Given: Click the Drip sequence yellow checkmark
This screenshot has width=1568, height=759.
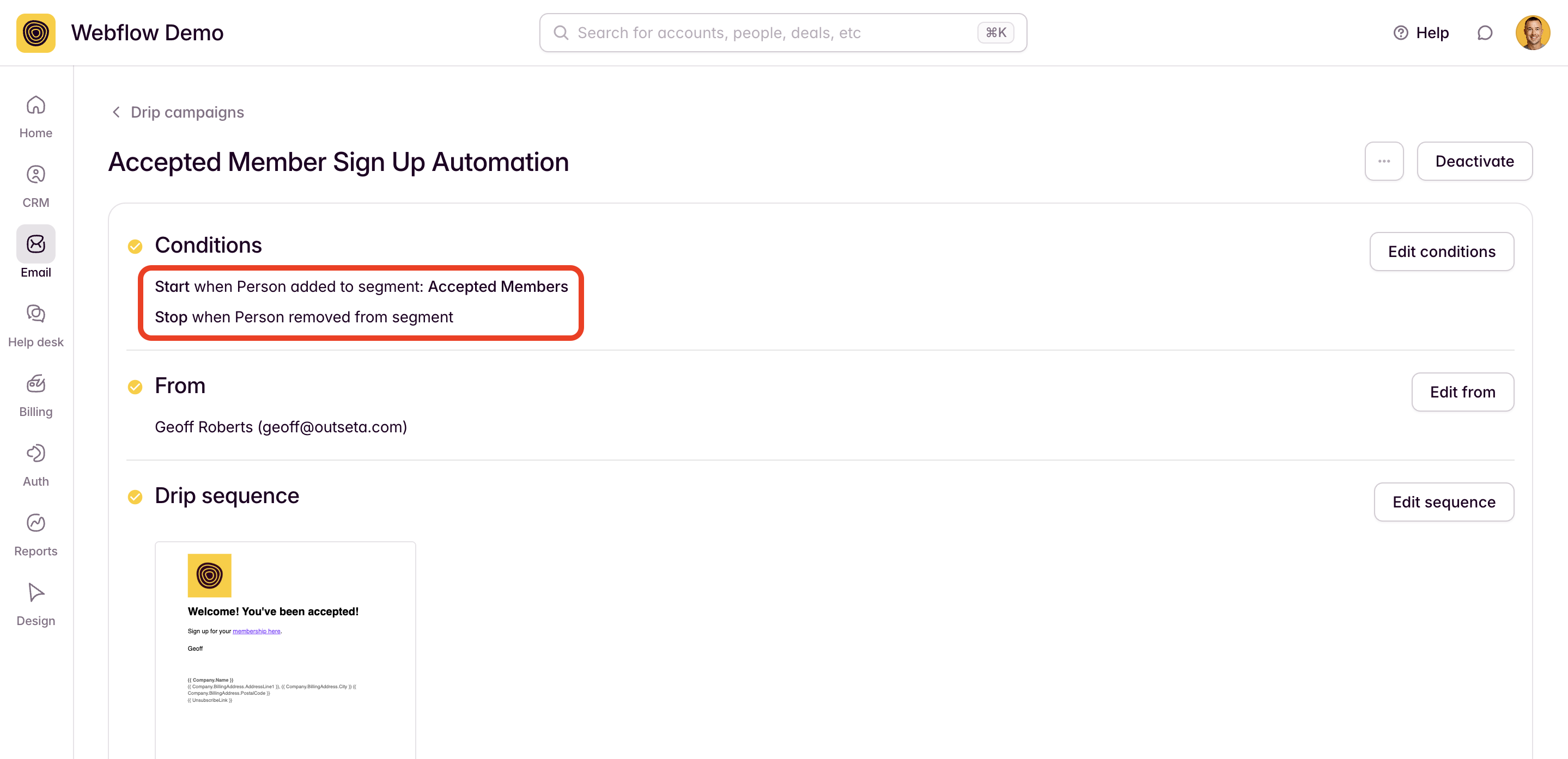Looking at the screenshot, I should (x=135, y=497).
